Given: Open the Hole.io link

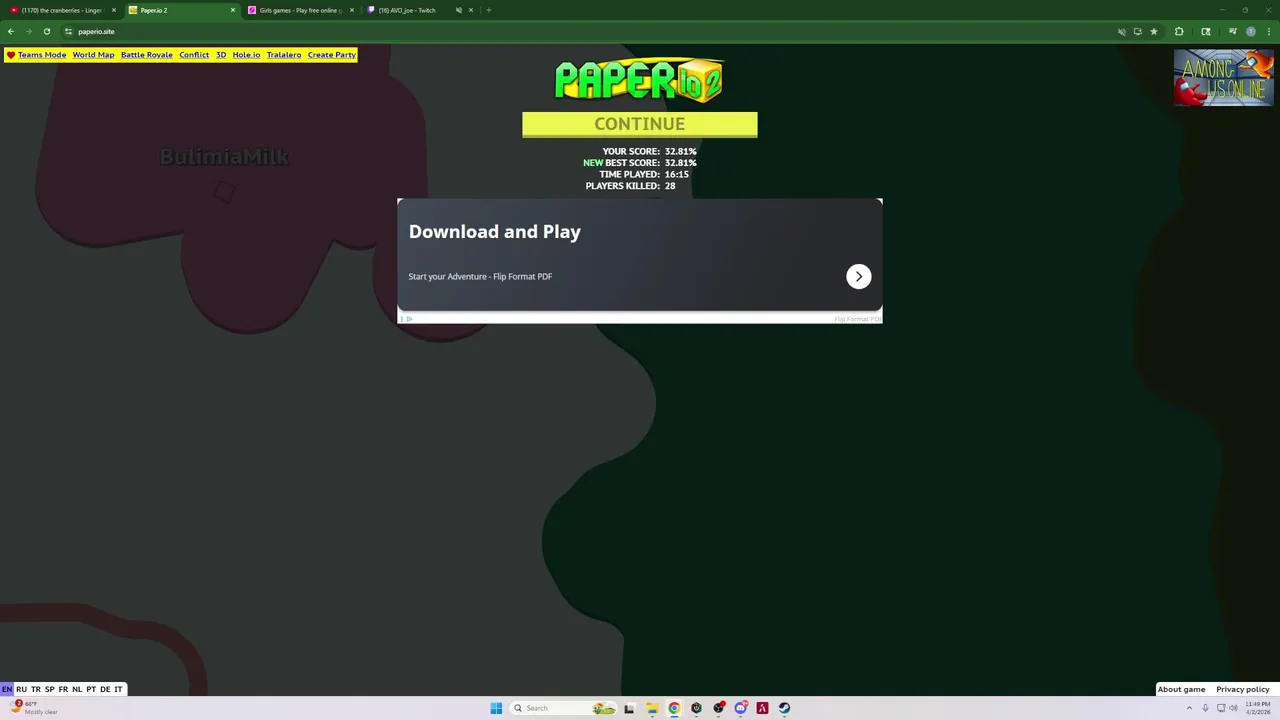Looking at the screenshot, I should pos(246,55).
